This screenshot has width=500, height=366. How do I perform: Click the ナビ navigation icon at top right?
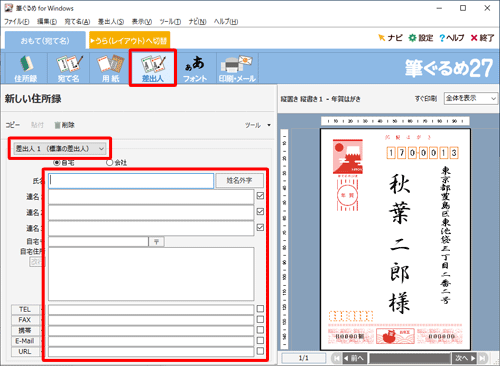(390, 38)
